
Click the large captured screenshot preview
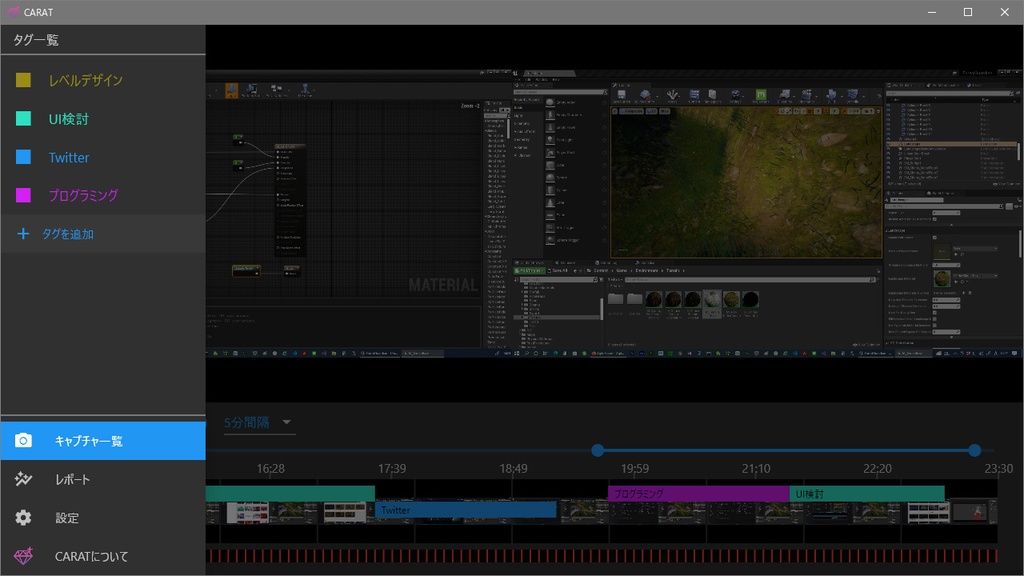click(x=614, y=213)
